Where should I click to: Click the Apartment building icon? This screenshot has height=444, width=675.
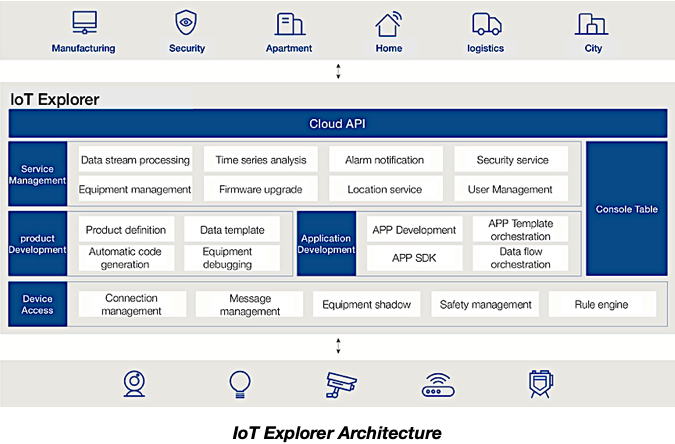coord(289,23)
